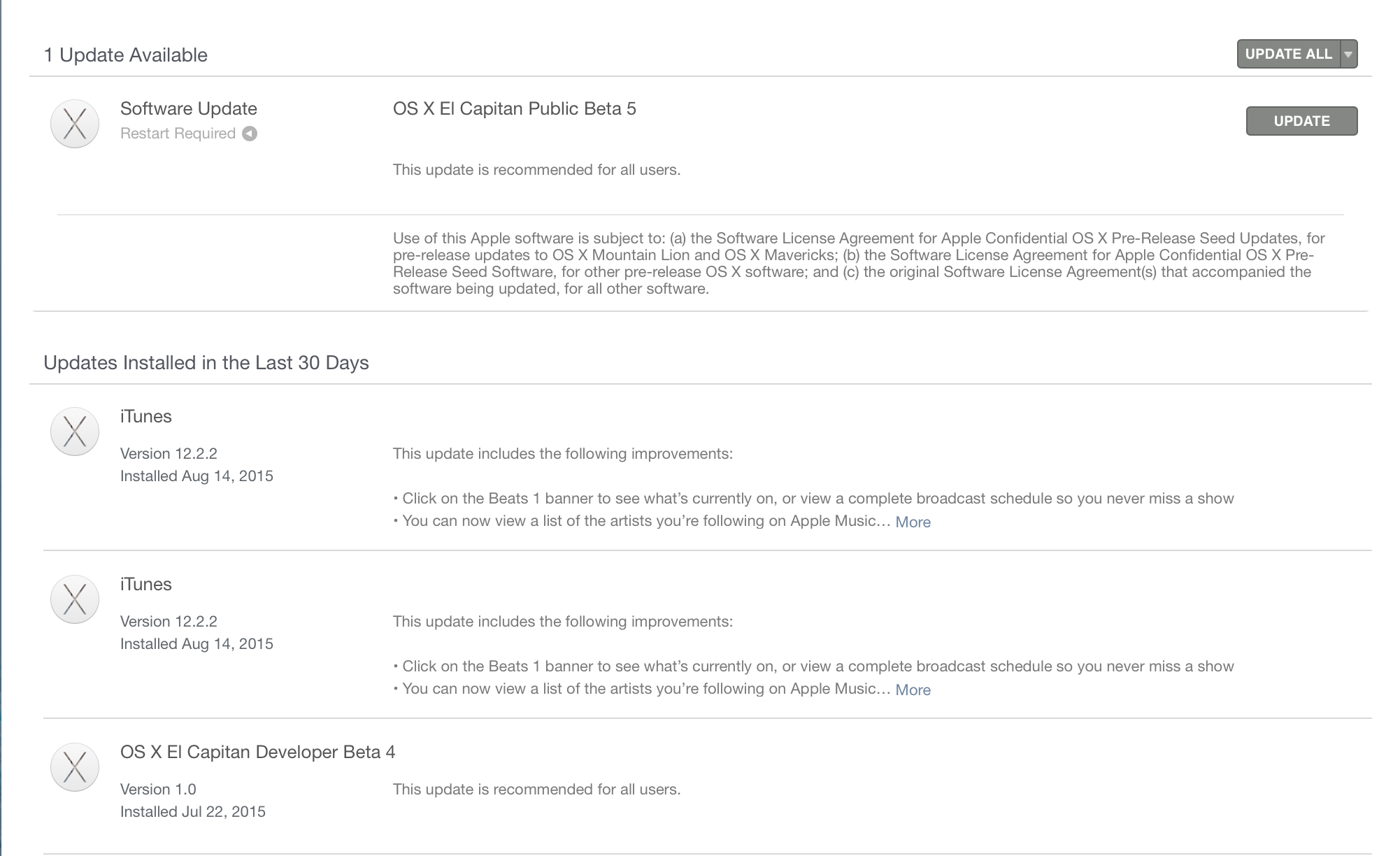Expand More link in second iTunes entry

(x=913, y=690)
